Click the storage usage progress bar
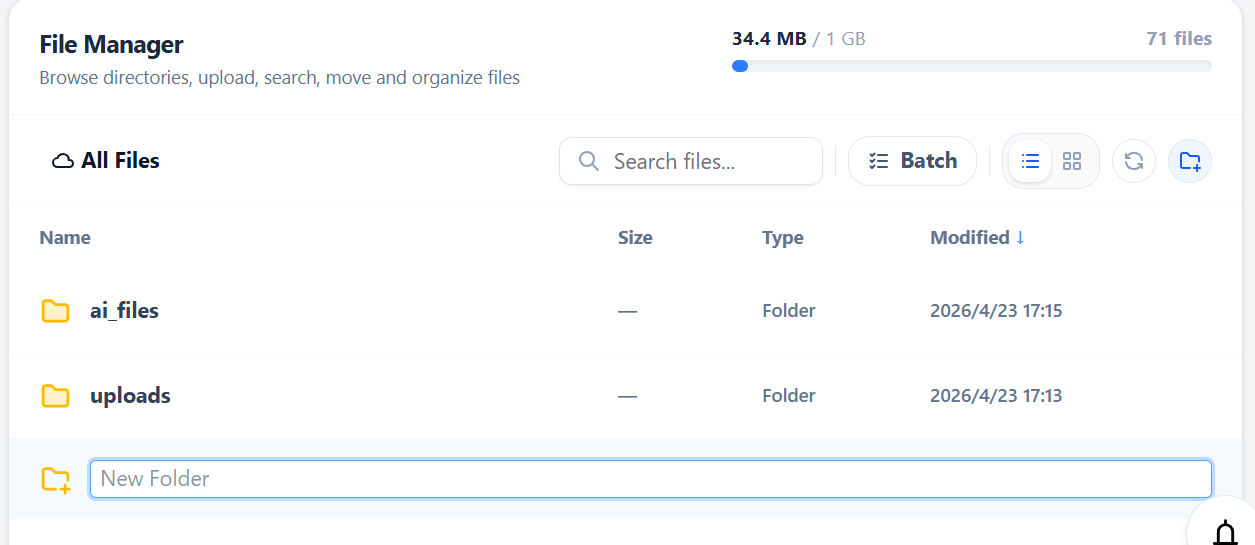The height and width of the screenshot is (545, 1255). coord(972,66)
